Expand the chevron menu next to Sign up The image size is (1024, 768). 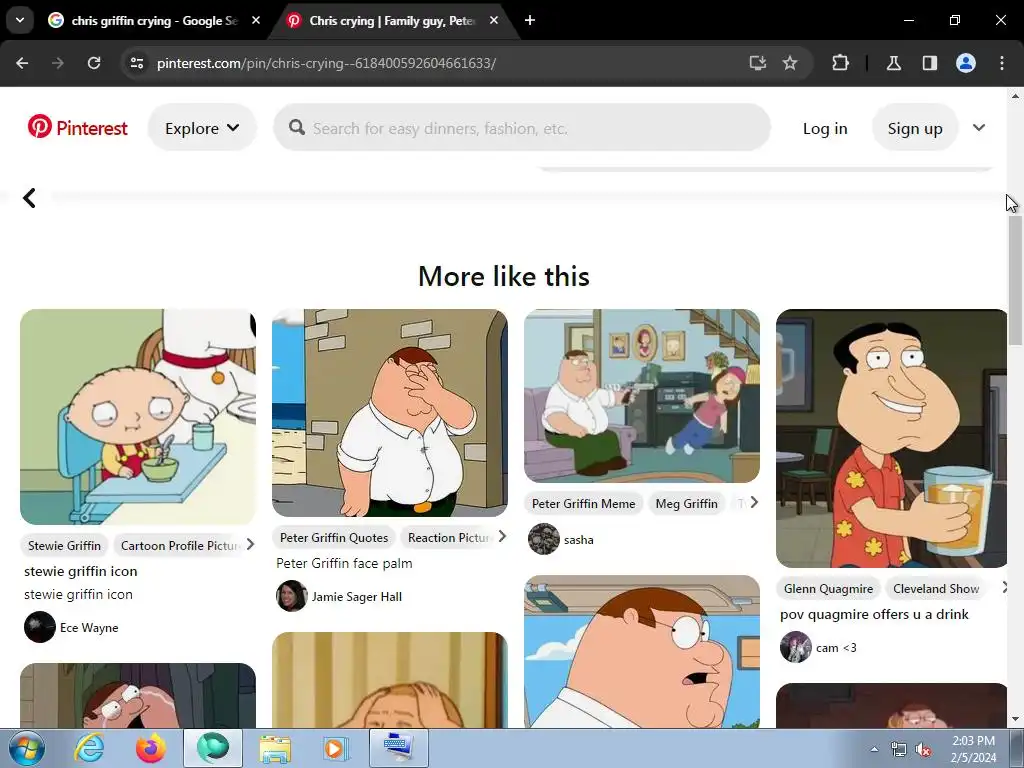[978, 127]
